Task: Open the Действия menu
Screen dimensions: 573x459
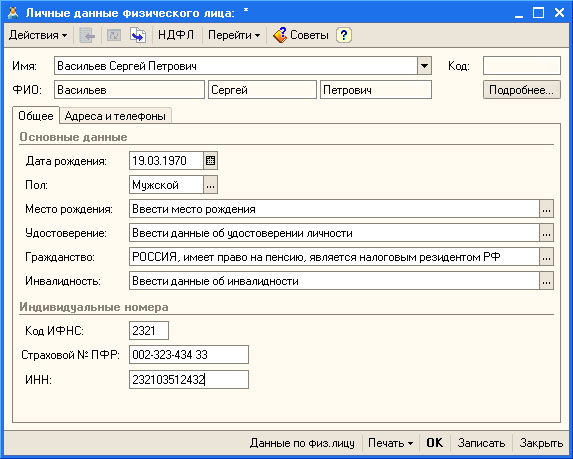Action: point(38,35)
